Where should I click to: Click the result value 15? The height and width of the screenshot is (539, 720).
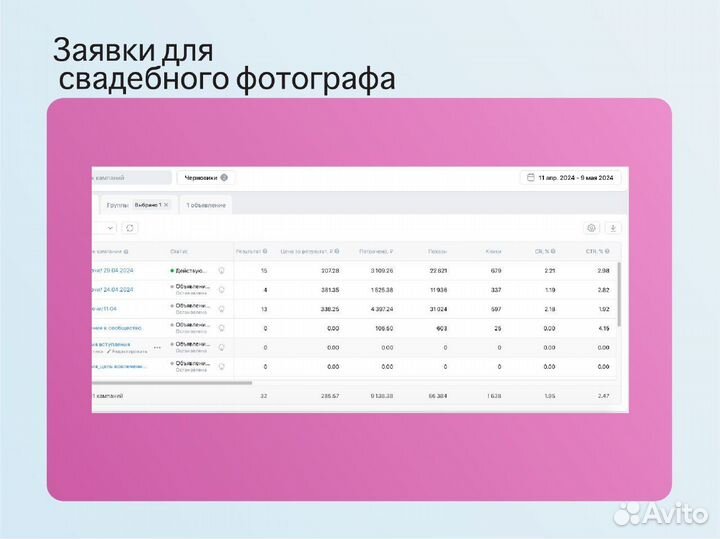[264, 271]
